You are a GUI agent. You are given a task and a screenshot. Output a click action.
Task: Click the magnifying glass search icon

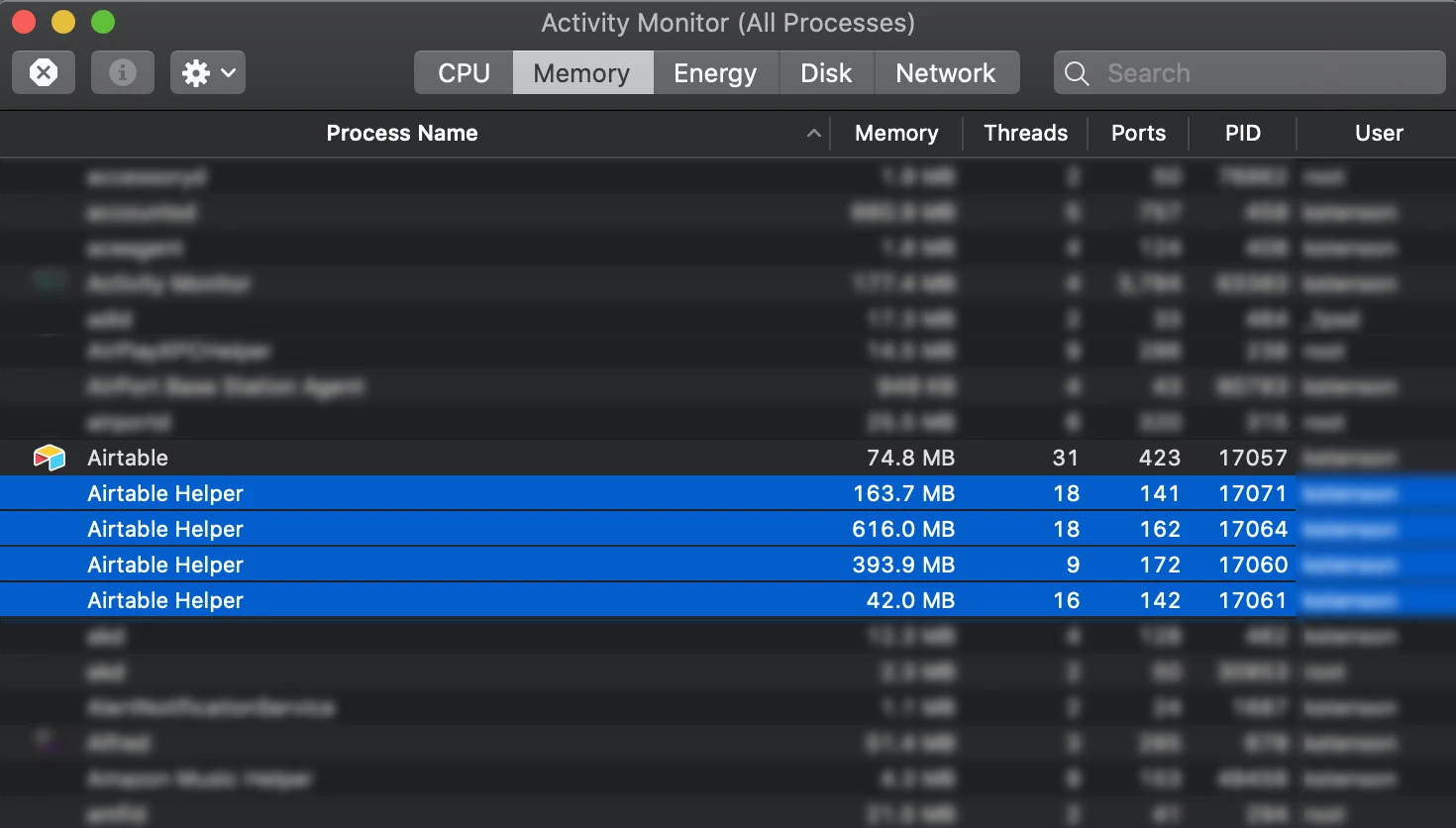click(1077, 73)
